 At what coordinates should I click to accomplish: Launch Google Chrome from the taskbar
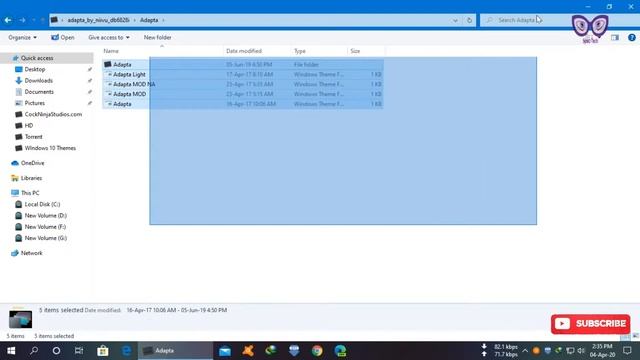[x=317, y=351]
